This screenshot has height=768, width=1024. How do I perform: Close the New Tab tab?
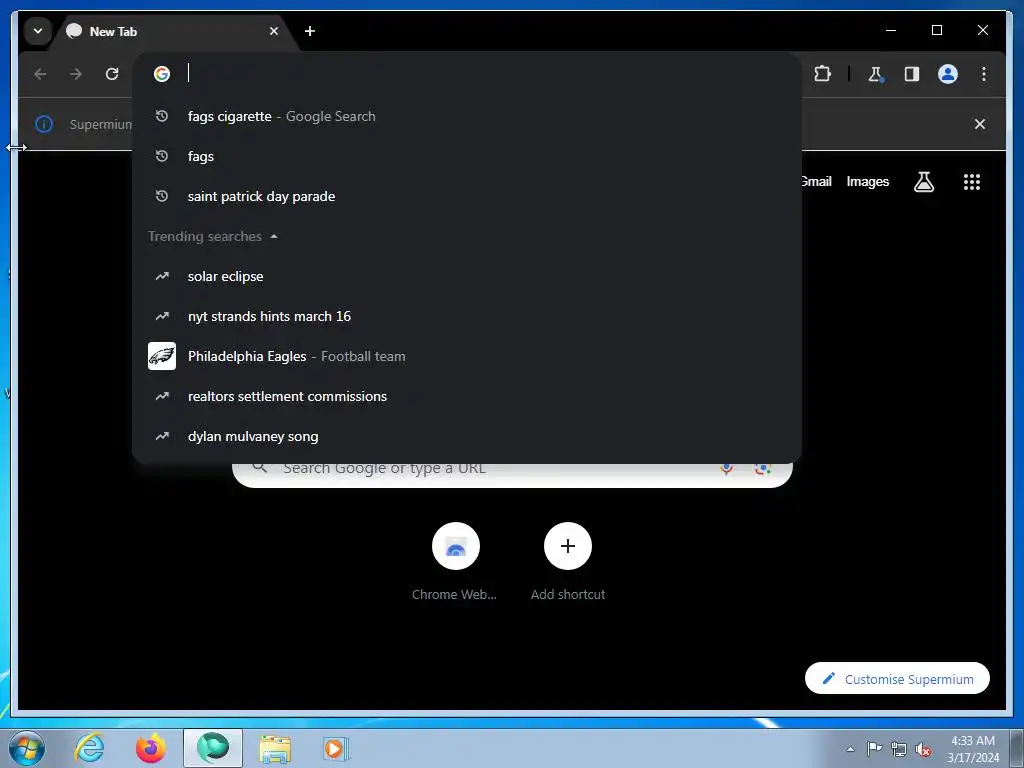coord(274,31)
